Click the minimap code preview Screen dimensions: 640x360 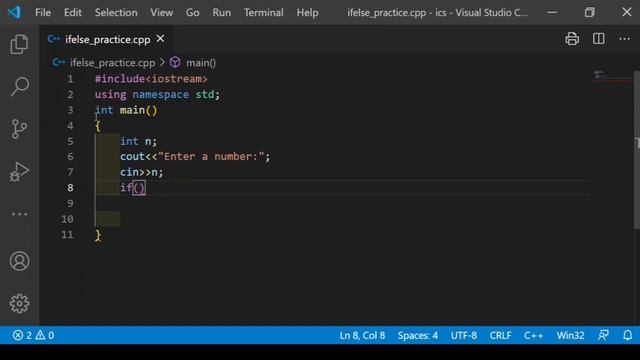click(x=612, y=76)
